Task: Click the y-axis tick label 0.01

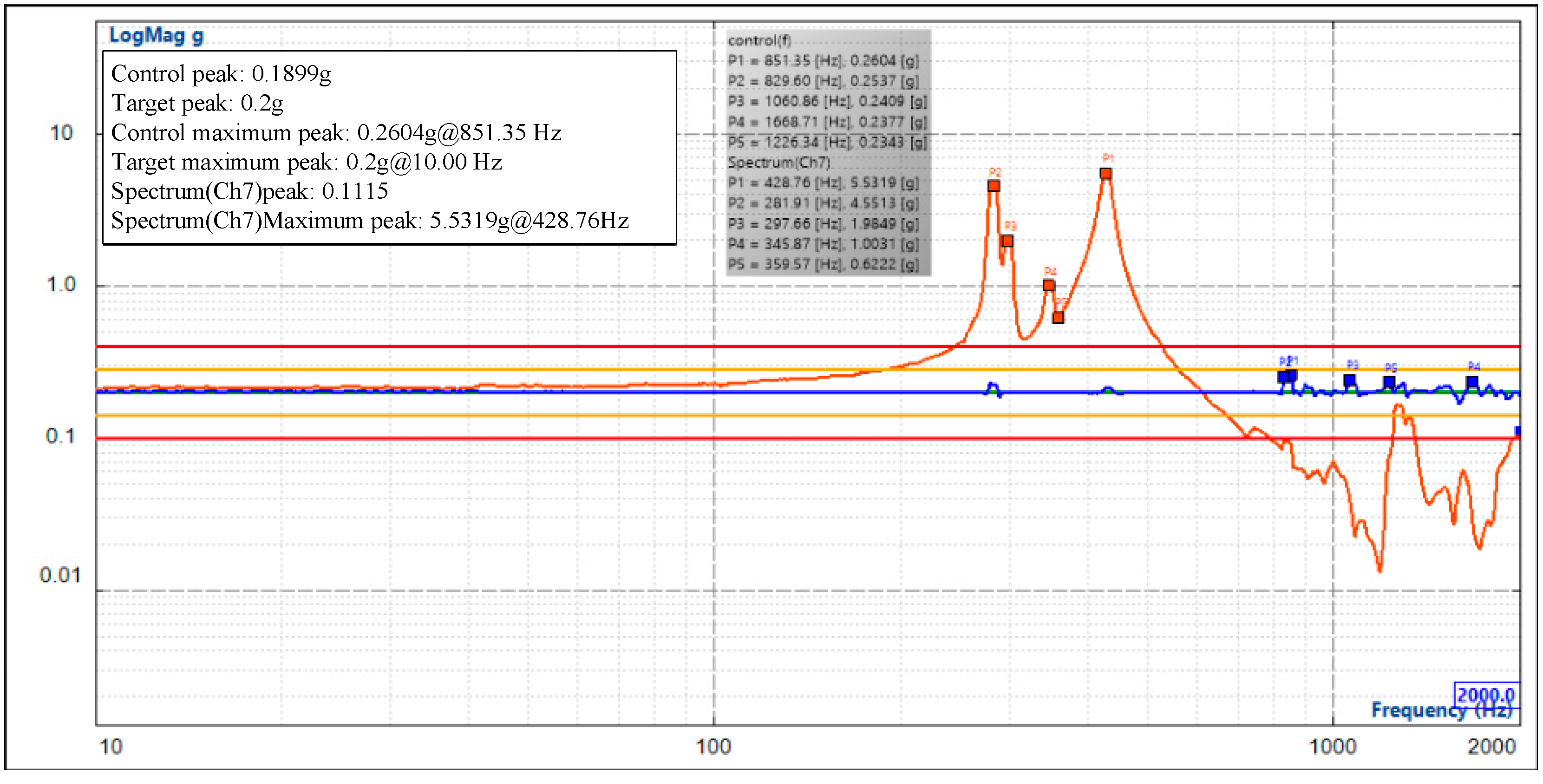Action: coord(60,575)
